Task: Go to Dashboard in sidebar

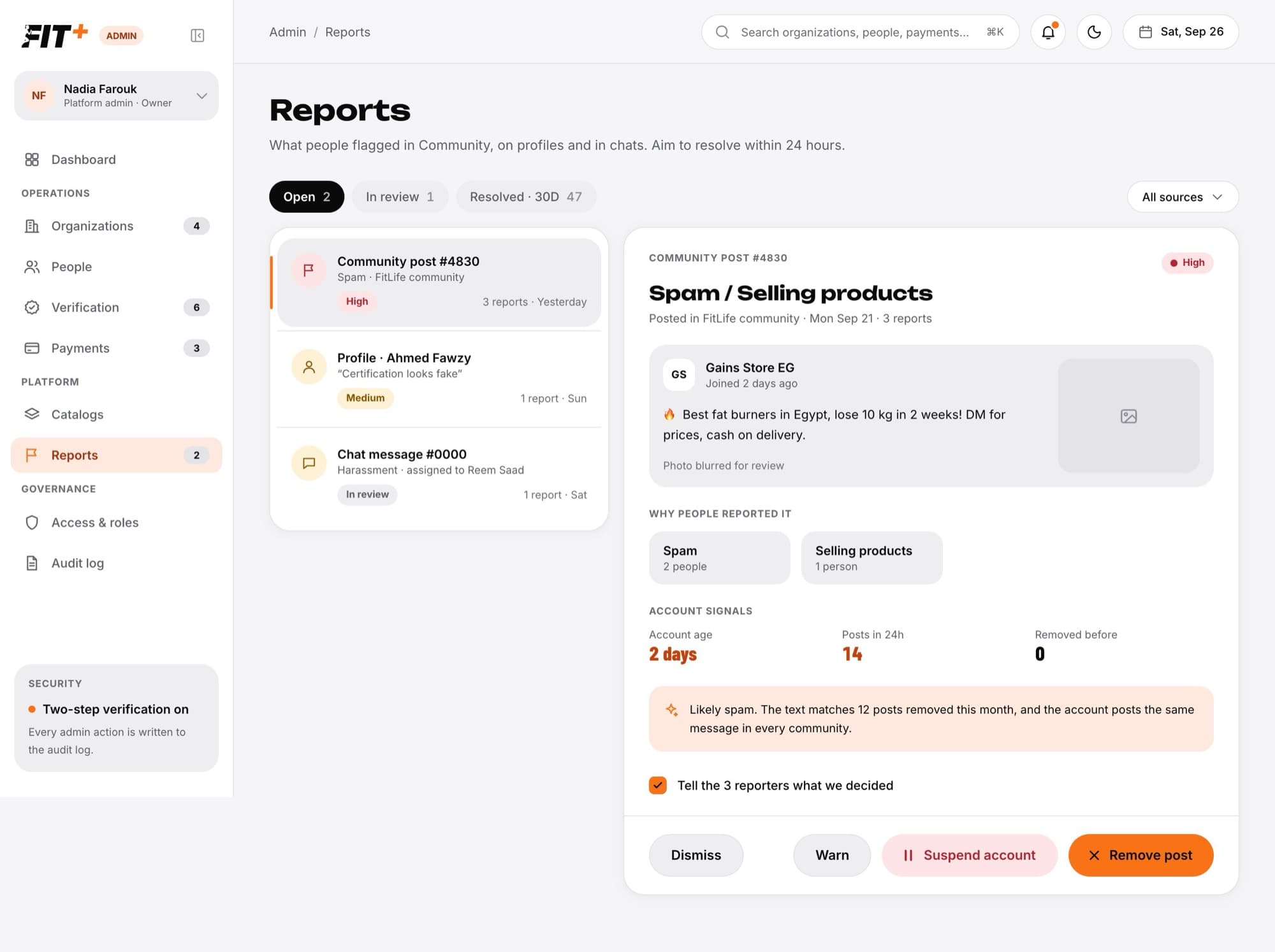Action: click(117, 159)
